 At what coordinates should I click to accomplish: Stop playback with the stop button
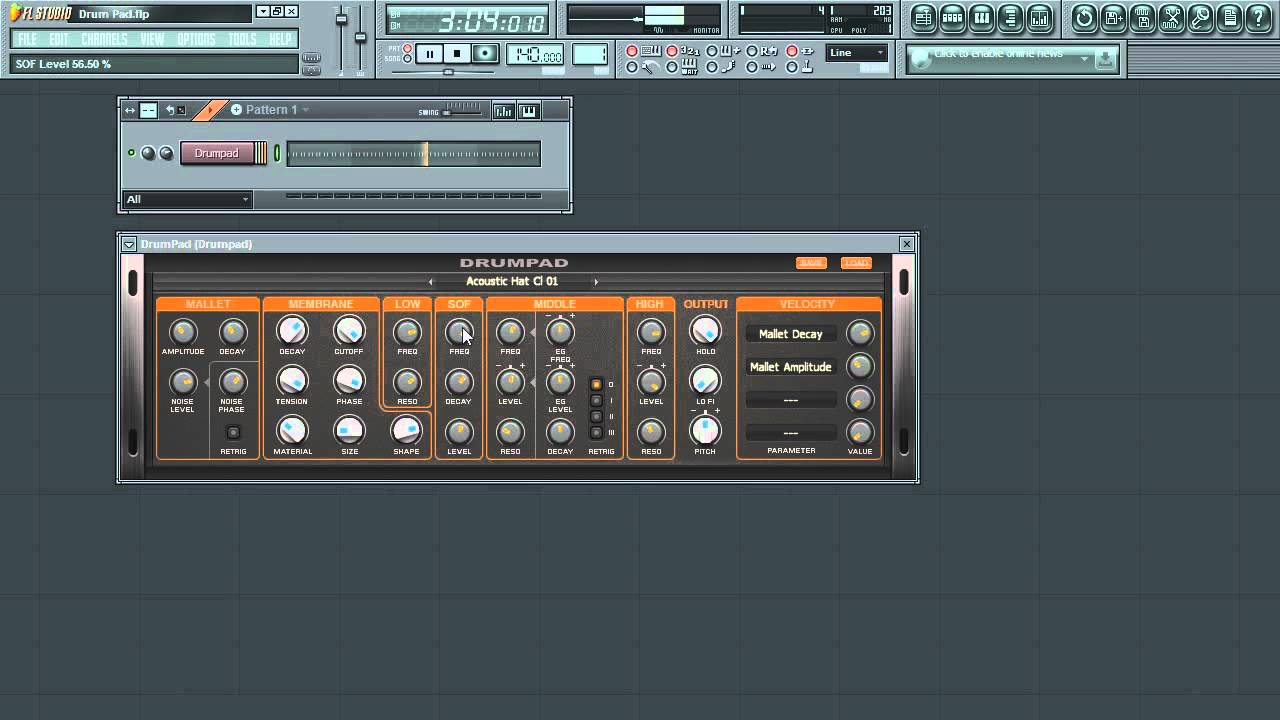pyautogui.click(x=457, y=54)
